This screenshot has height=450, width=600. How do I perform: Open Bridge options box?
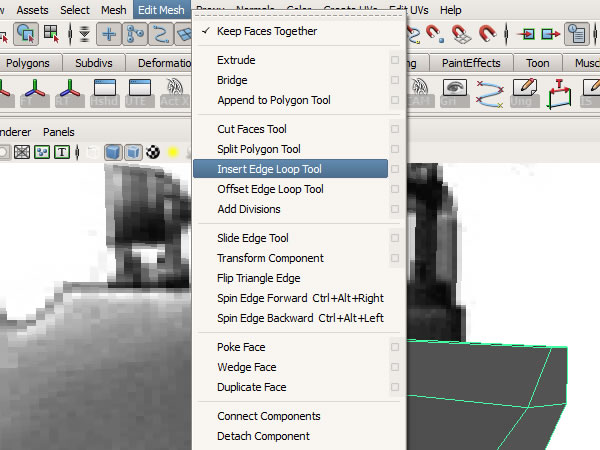pyautogui.click(x=395, y=80)
